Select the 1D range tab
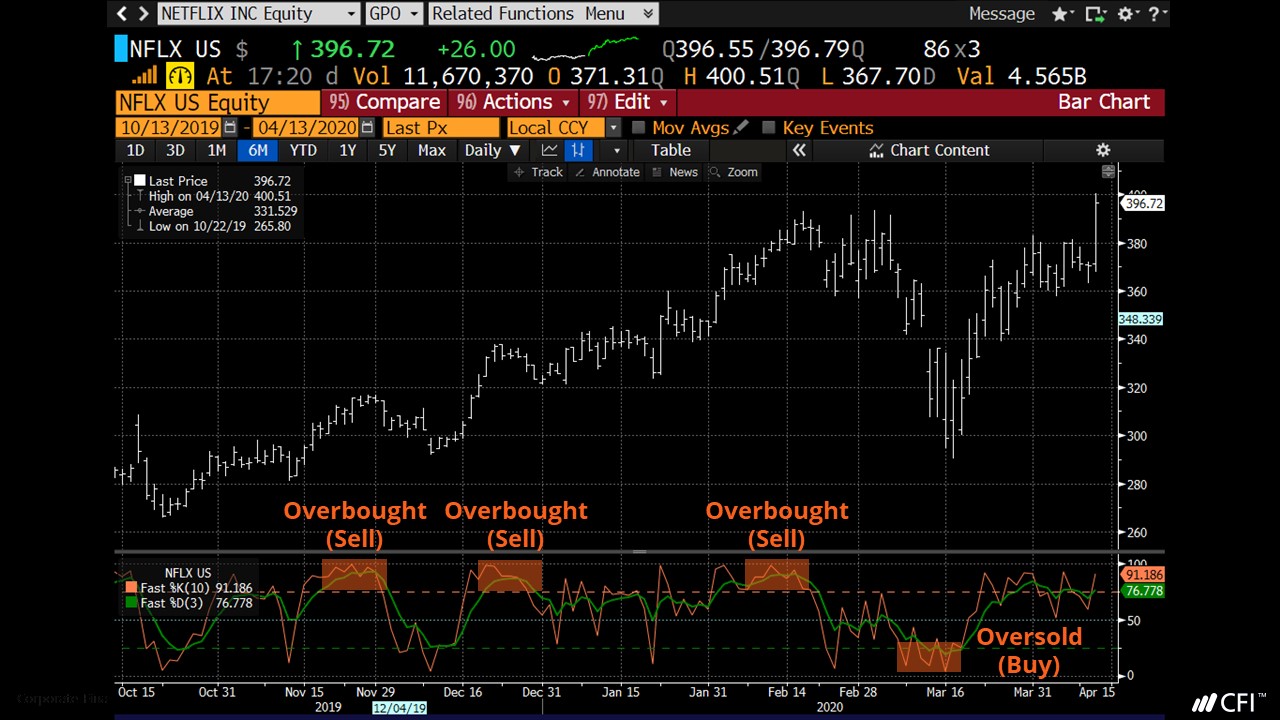Viewport: 1280px width, 720px height. (136, 150)
